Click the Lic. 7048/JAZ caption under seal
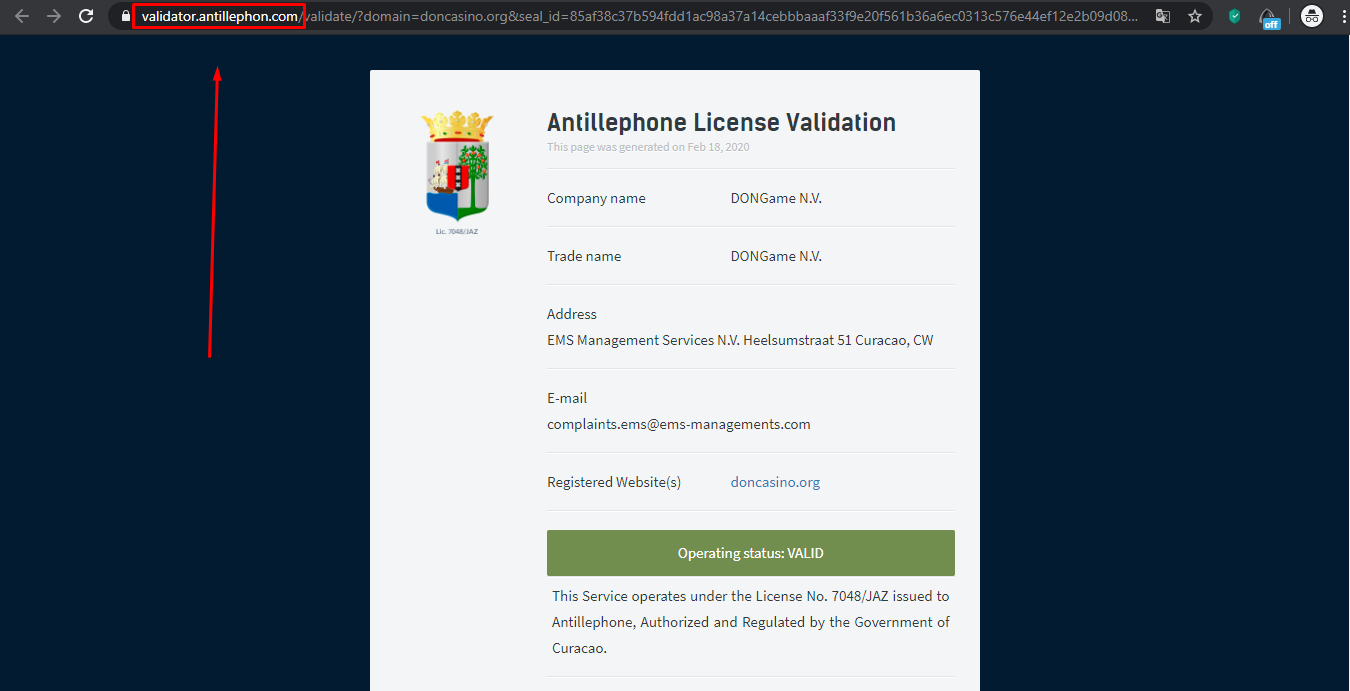The width and height of the screenshot is (1350, 691). 457,231
